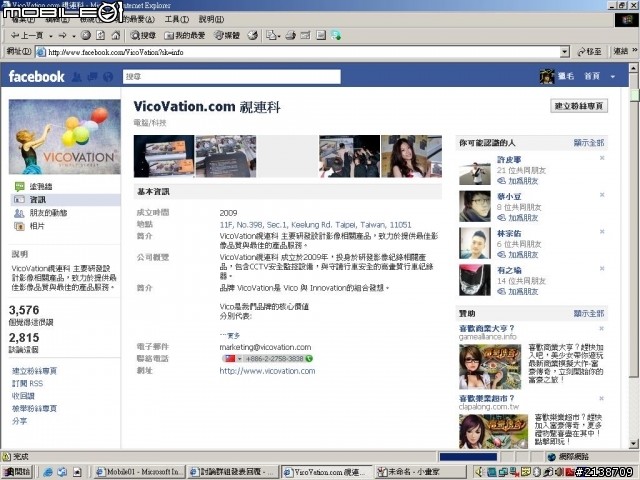Dismiss the 許皮軍 friend suggestion
The width and height of the screenshot is (640, 480).
point(602,158)
